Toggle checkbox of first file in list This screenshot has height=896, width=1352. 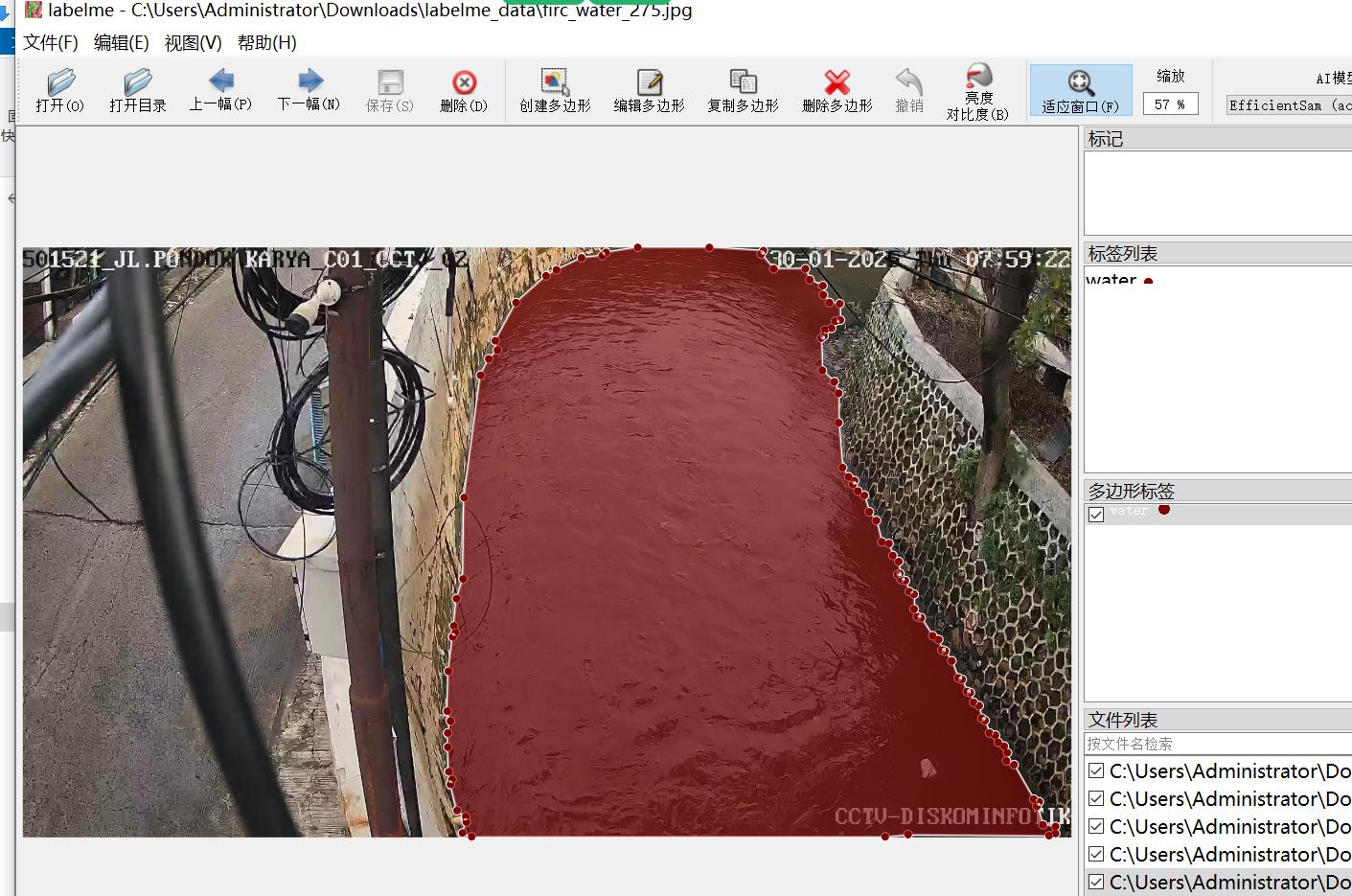1096,770
